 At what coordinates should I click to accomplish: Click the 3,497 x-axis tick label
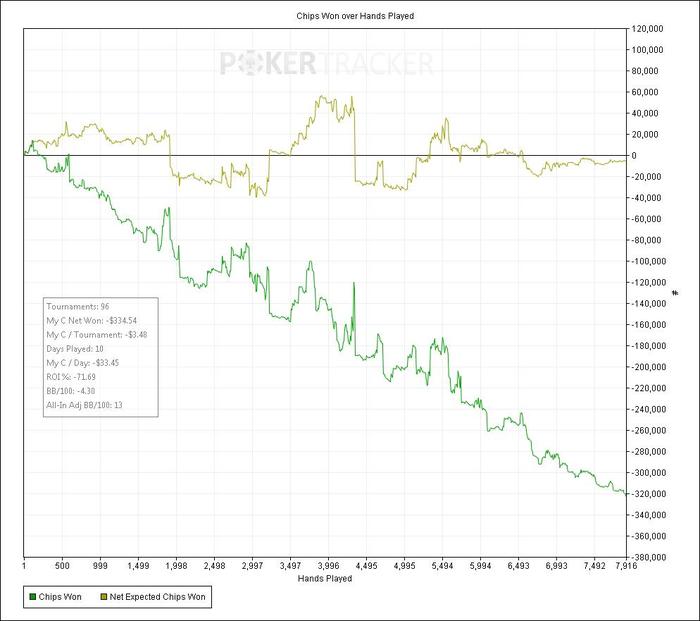tap(290, 566)
